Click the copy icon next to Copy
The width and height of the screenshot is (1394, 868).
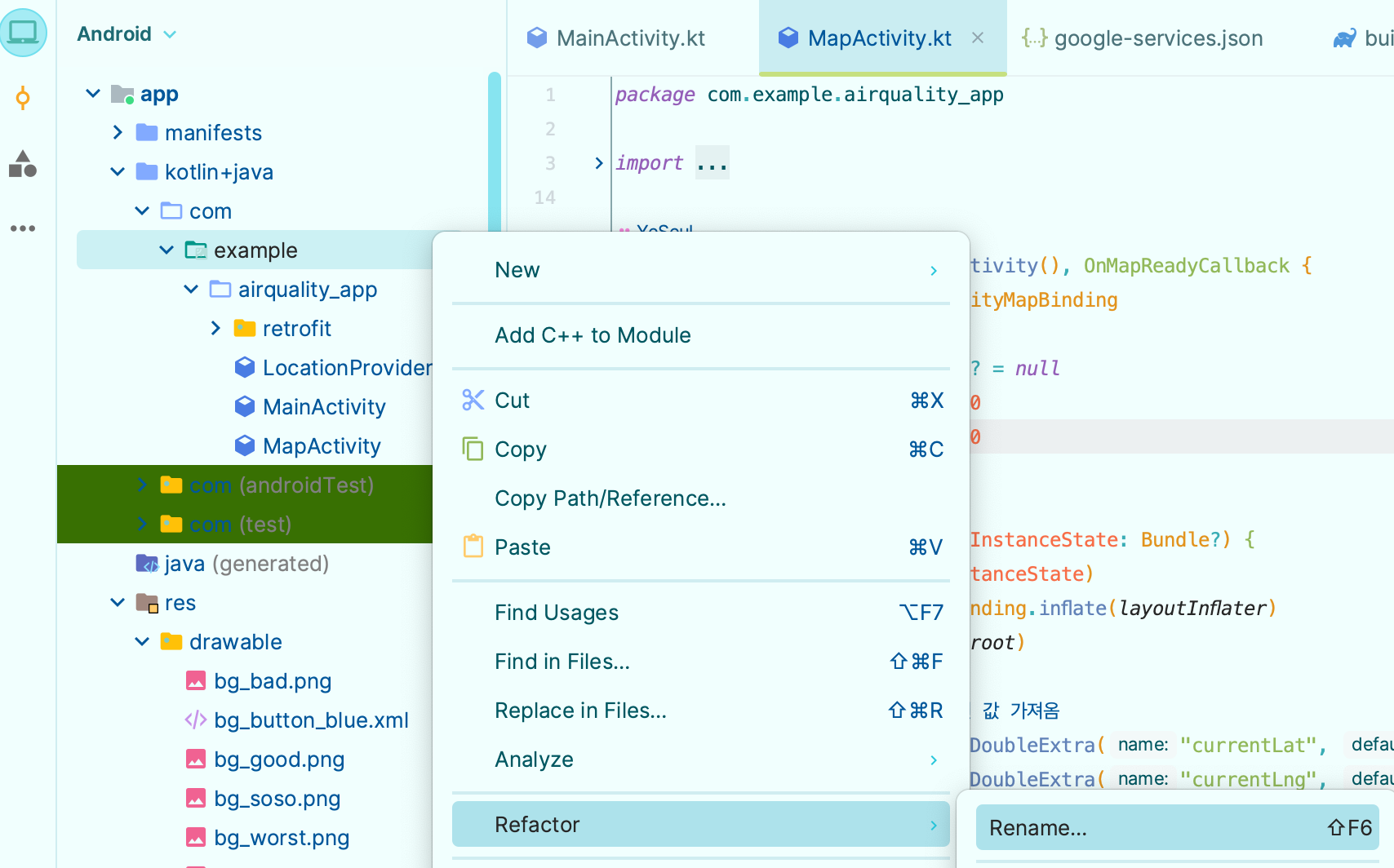pos(473,449)
